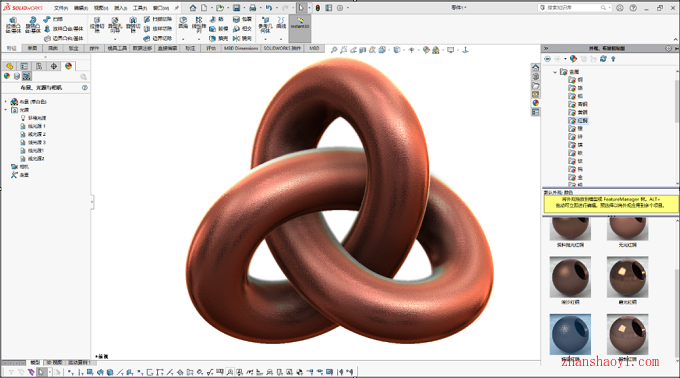Image resolution: width=680 pixels, height=378 pixels.
Task: Click the Home icon in the top toolbar
Action: point(193,8)
